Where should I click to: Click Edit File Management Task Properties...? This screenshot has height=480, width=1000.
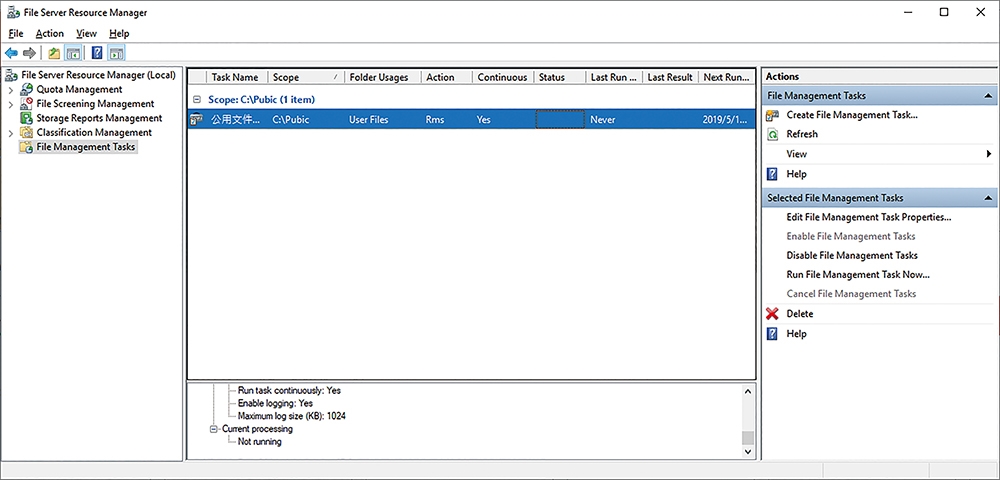869,217
